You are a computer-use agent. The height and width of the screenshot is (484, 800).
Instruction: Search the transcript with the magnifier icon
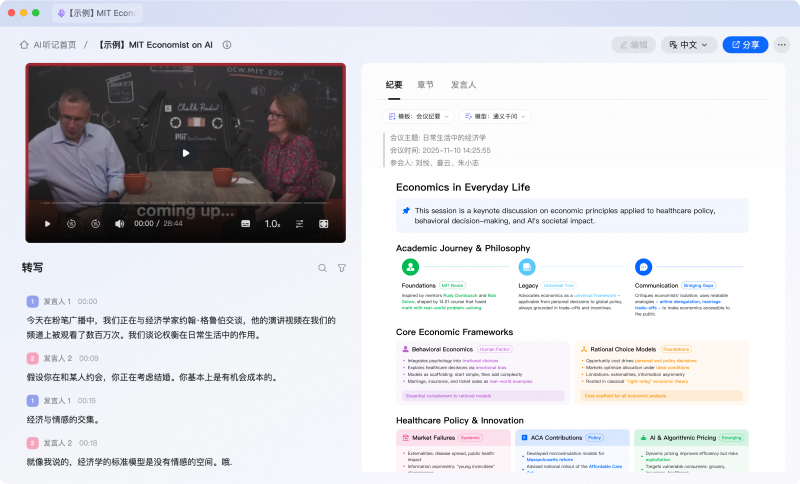point(322,268)
